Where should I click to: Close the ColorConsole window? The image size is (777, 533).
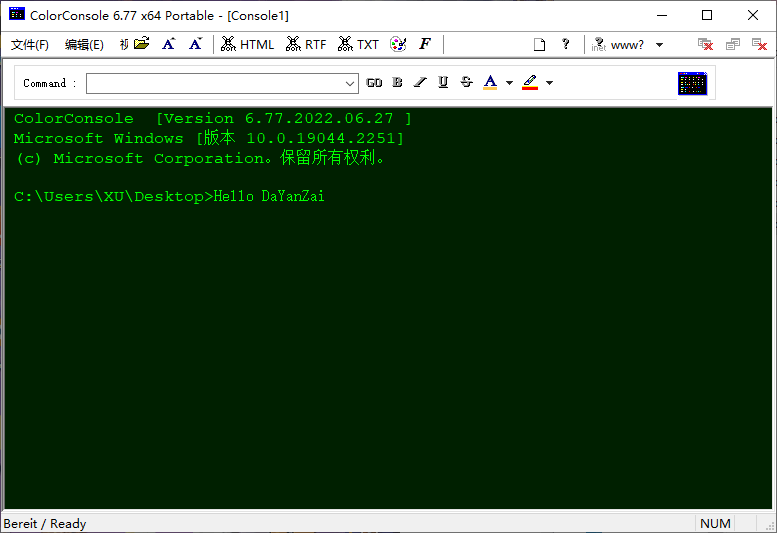(753, 15)
